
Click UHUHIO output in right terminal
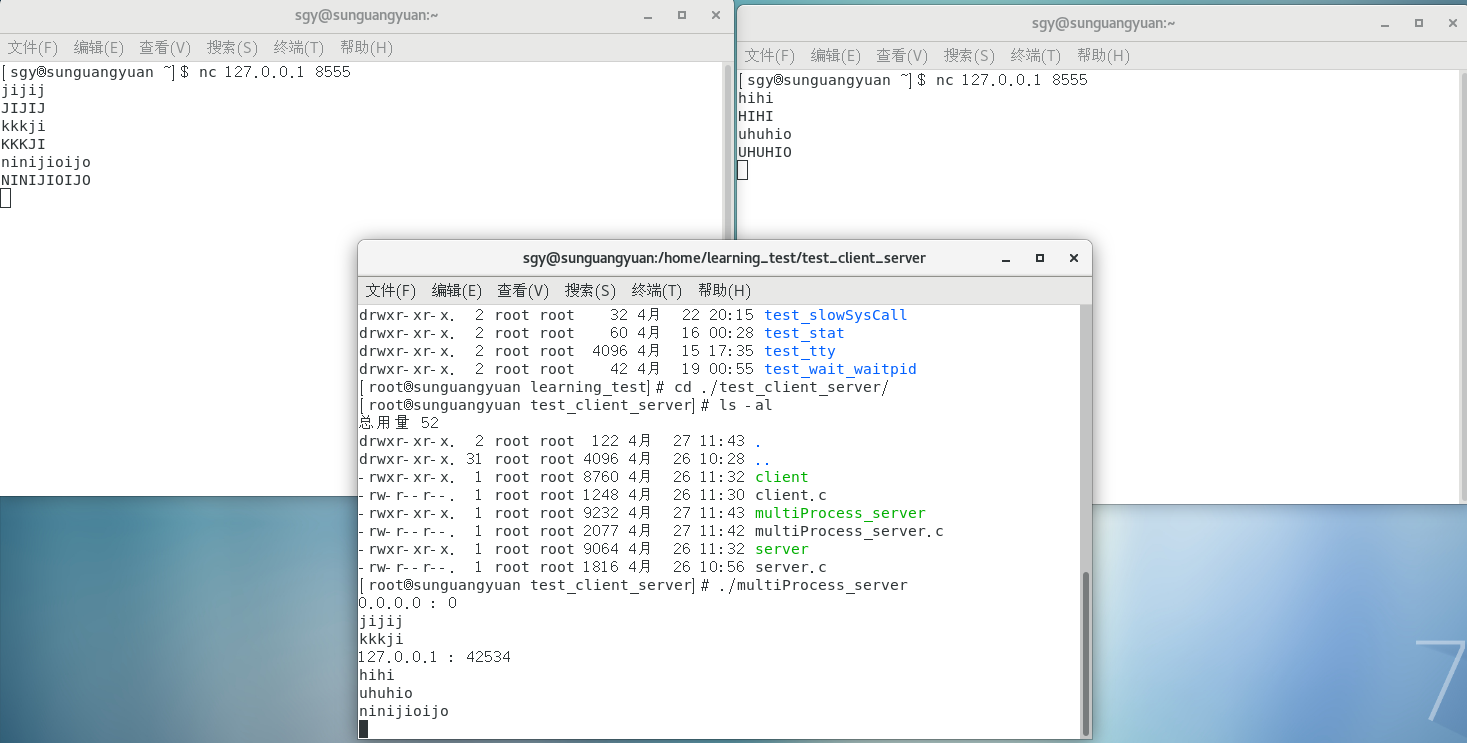pos(765,152)
